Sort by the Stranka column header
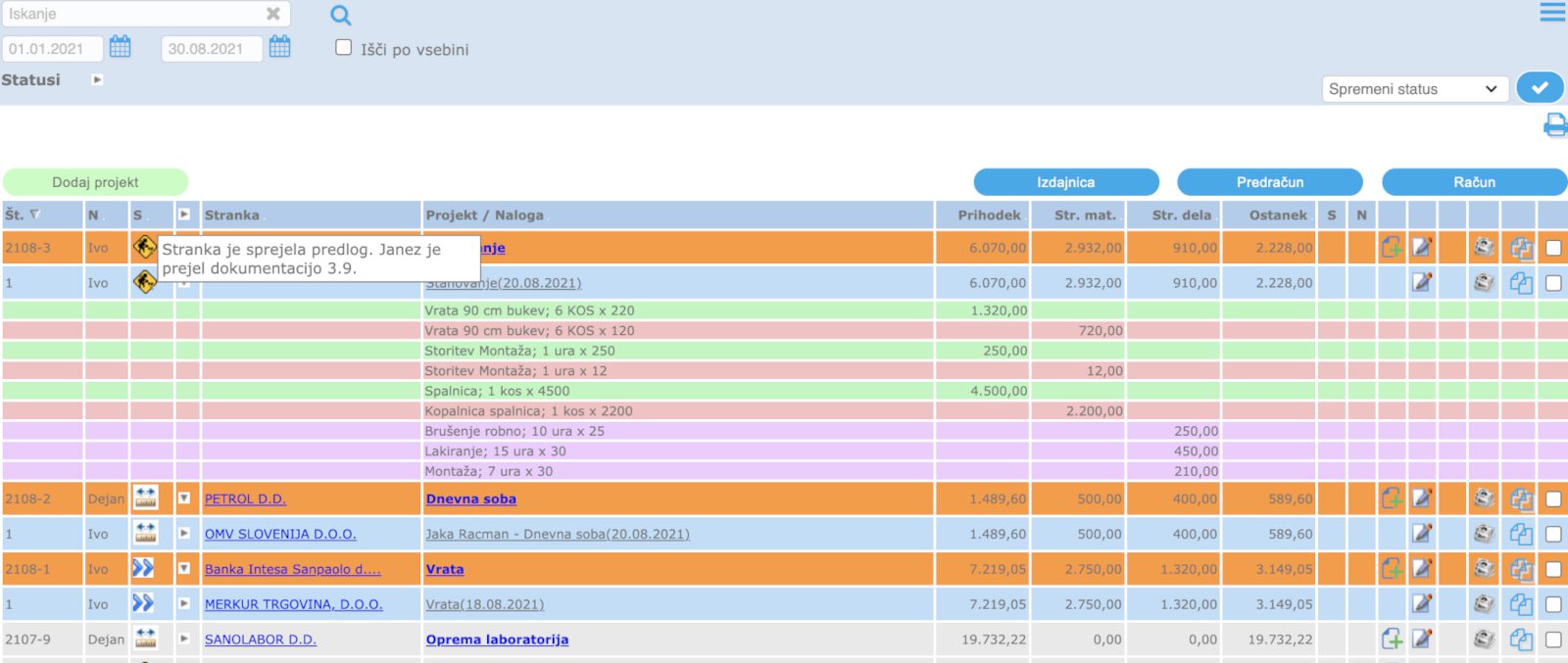 (x=232, y=215)
